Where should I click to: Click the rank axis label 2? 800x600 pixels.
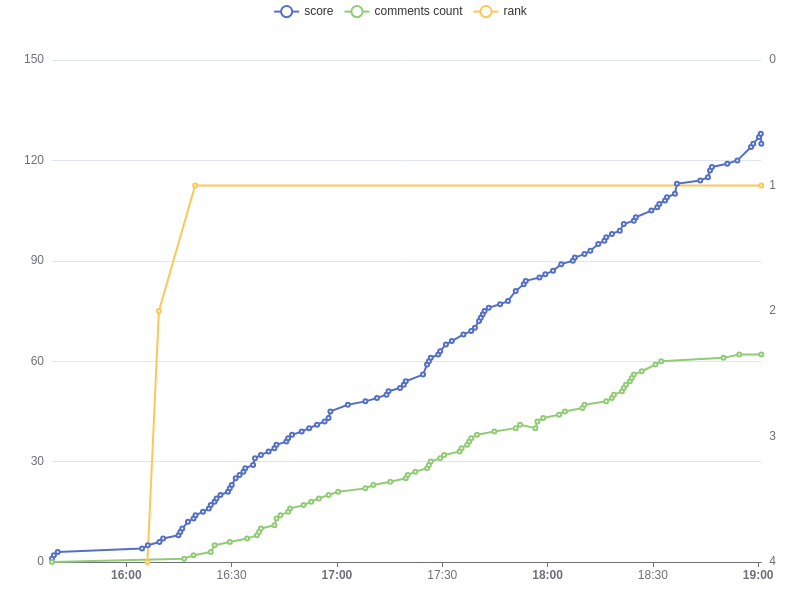coord(772,310)
